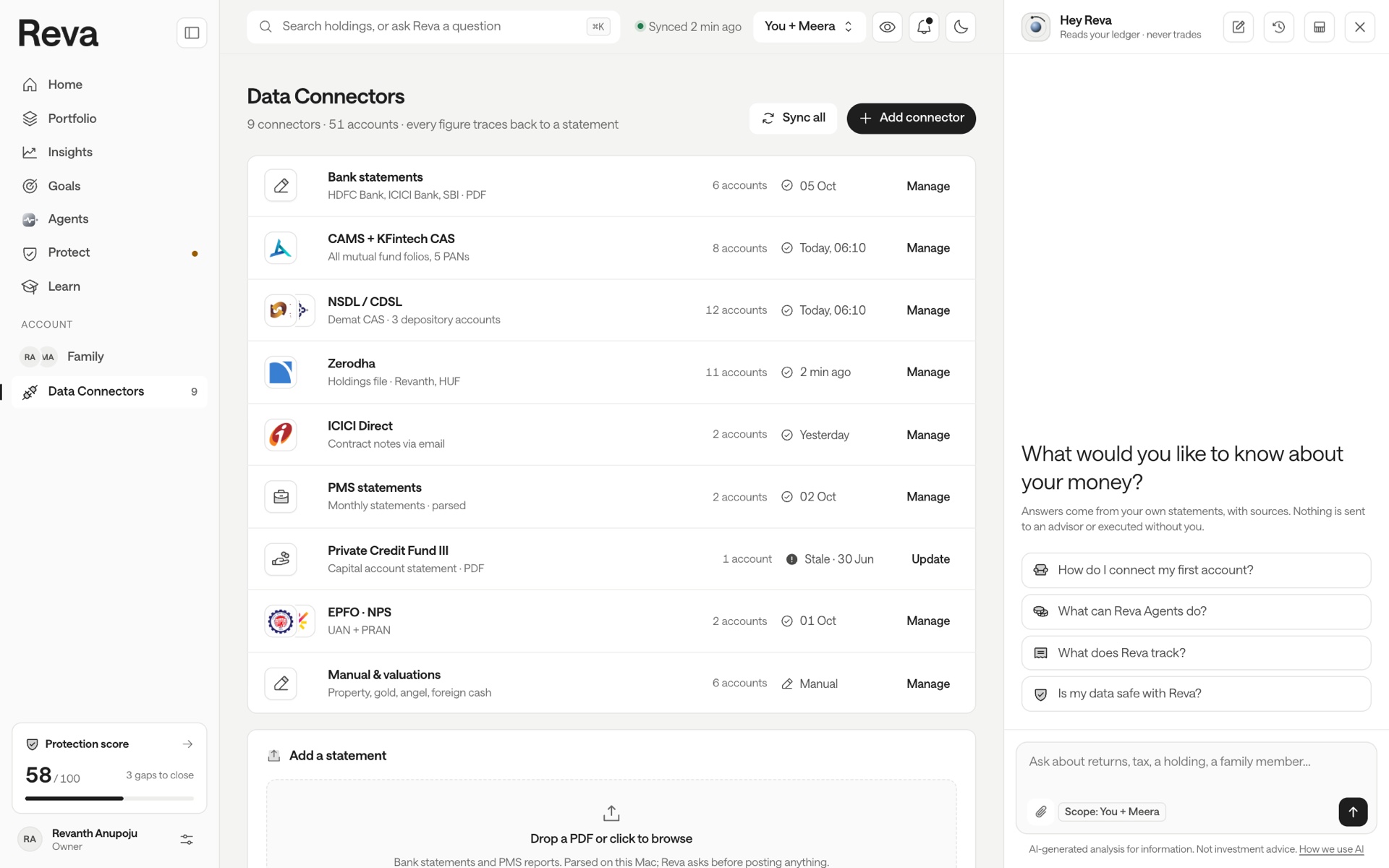Click the ICICI Direct logo icon
1389x868 pixels.
tap(281, 435)
